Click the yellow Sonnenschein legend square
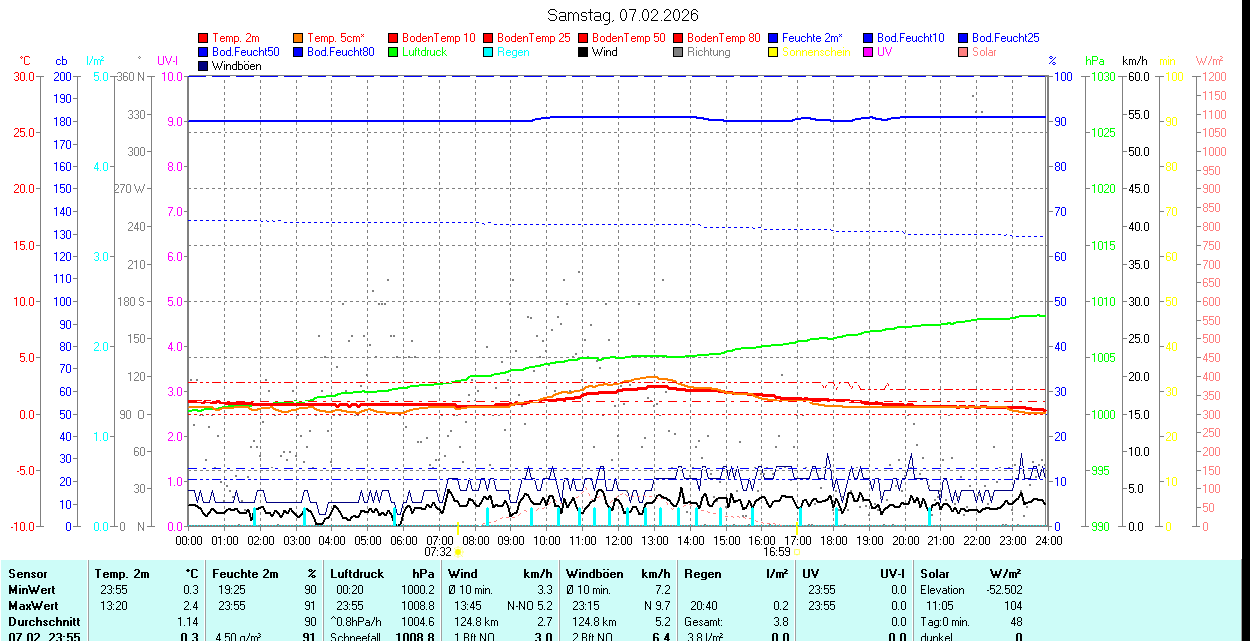The width and height of the screenshot is (1250, 641). click(773, 52)
